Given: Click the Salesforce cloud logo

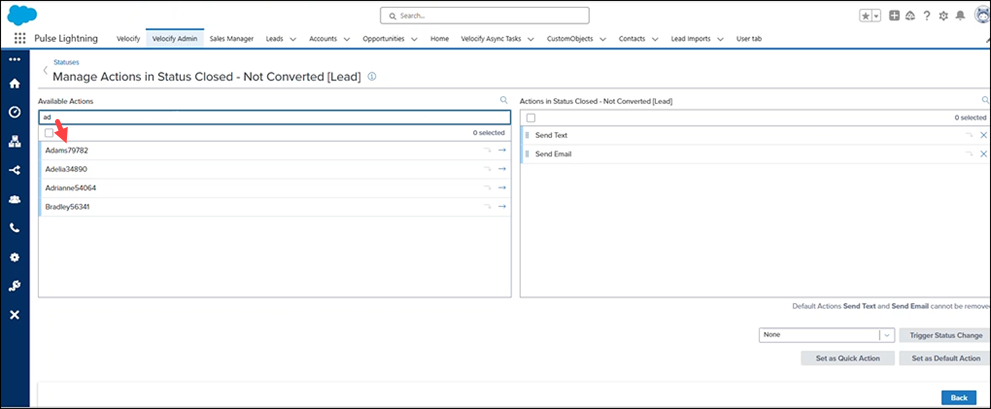Looking at the screenshot, I should pyautogui.click(x=22, y=15).
